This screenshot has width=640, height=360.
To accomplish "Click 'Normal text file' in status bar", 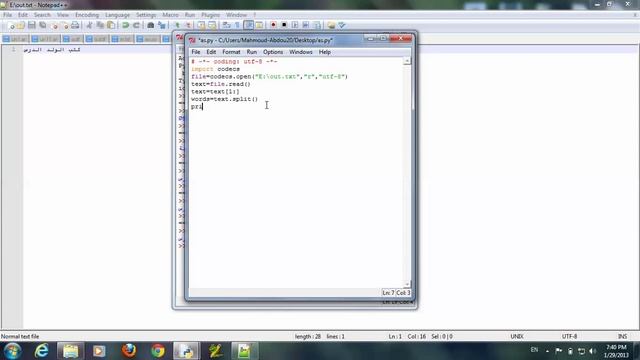I will pos(20,337).
